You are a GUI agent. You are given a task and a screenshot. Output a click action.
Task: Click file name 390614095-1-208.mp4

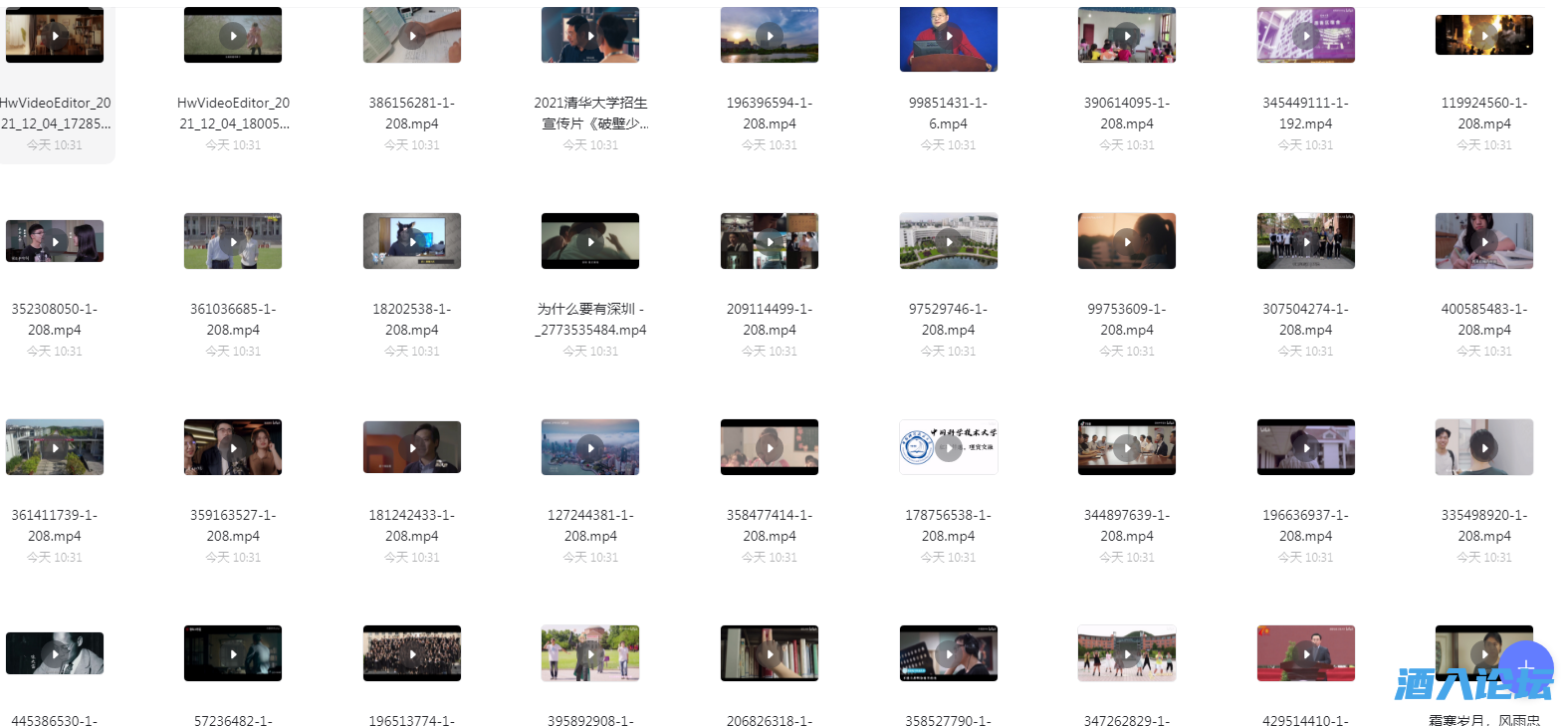[x=1127, y=113]
